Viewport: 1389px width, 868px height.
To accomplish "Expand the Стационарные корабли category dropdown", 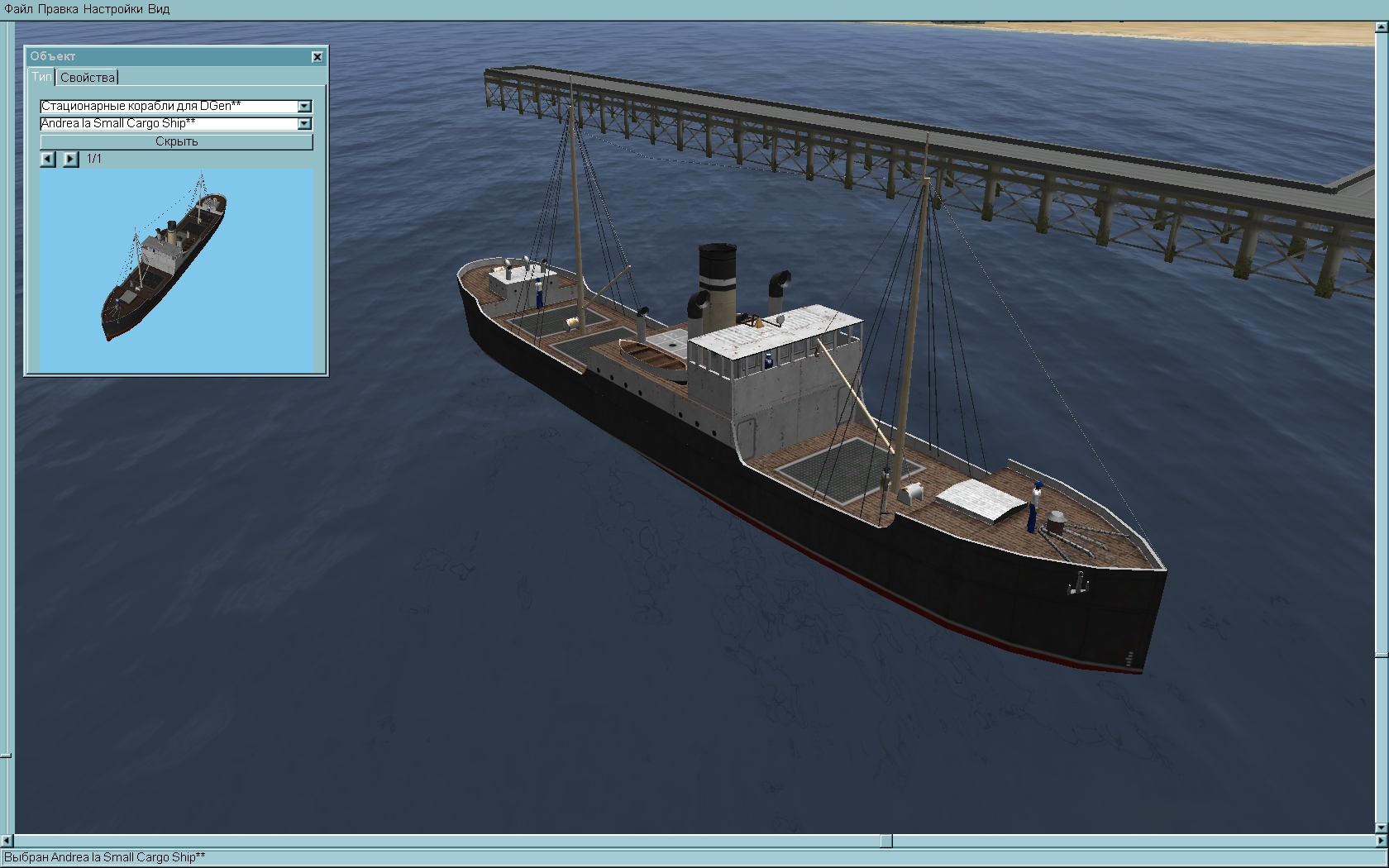I will tap(304, 106).
